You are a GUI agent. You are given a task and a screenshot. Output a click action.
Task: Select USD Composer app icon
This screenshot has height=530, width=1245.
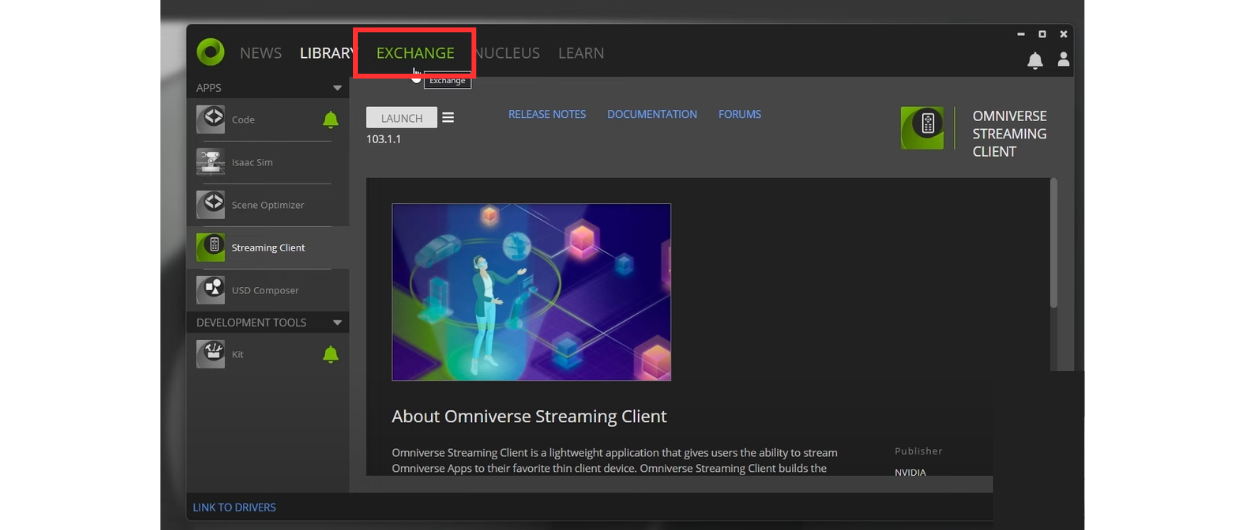[210, 290]
